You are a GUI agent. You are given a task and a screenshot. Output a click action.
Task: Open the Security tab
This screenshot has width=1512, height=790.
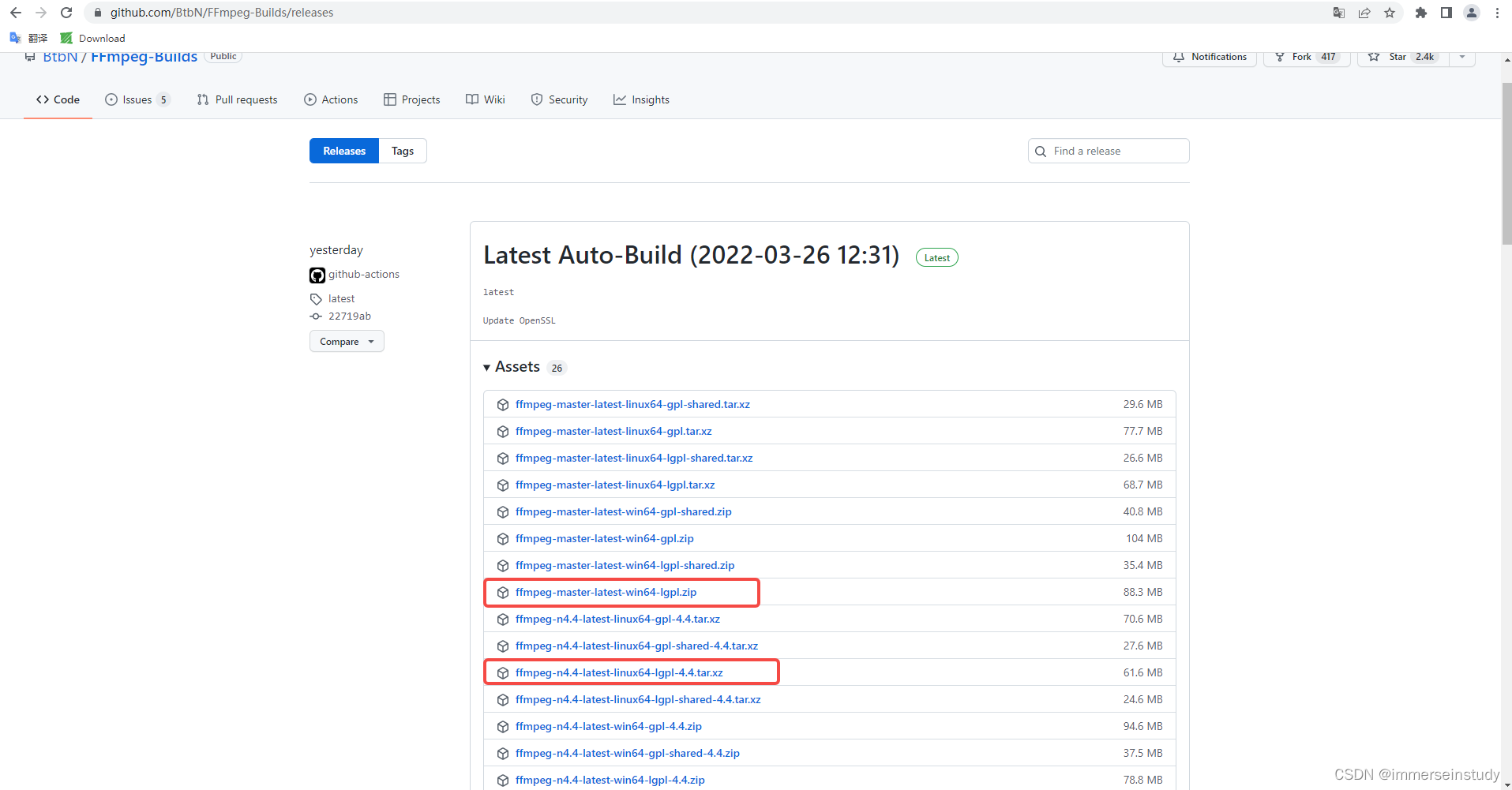click(559, 99)
